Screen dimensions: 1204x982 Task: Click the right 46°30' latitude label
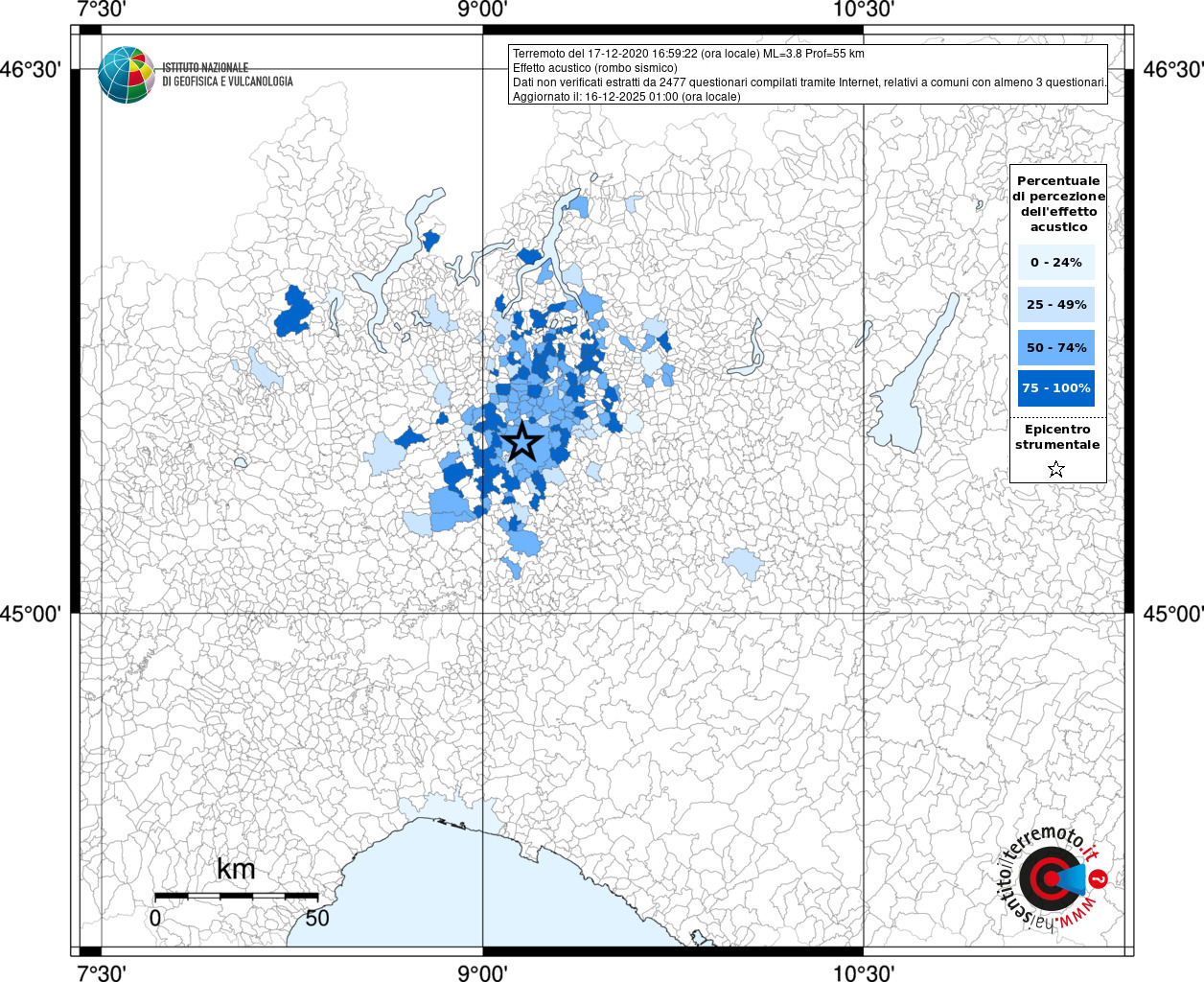pyautogui.click(x=1172, y=69)
